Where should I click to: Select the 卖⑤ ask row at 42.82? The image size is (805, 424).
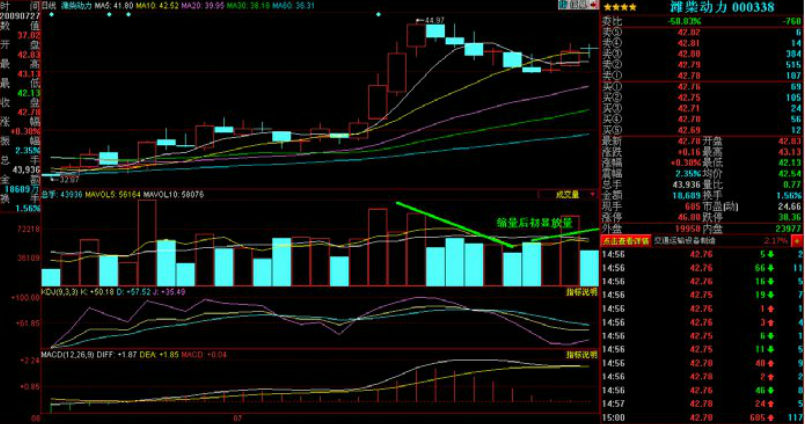coord(702,32)
